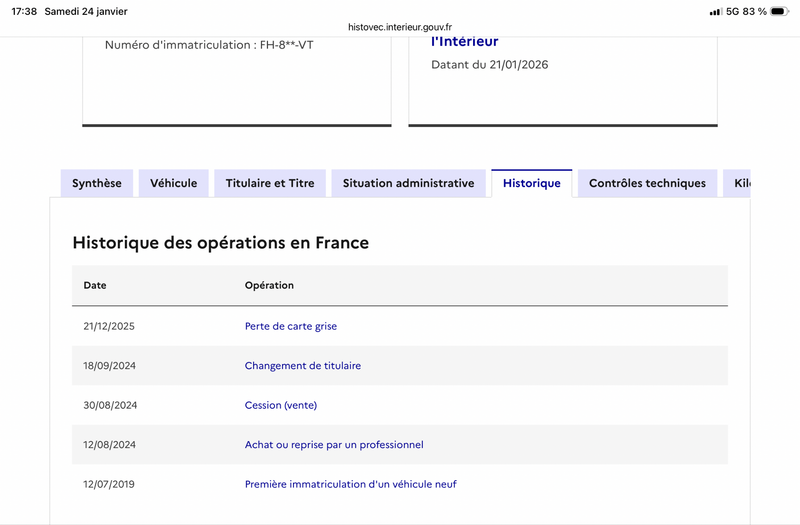
Task: Click the l'Intérieur heading link
Action: (464, 42)
